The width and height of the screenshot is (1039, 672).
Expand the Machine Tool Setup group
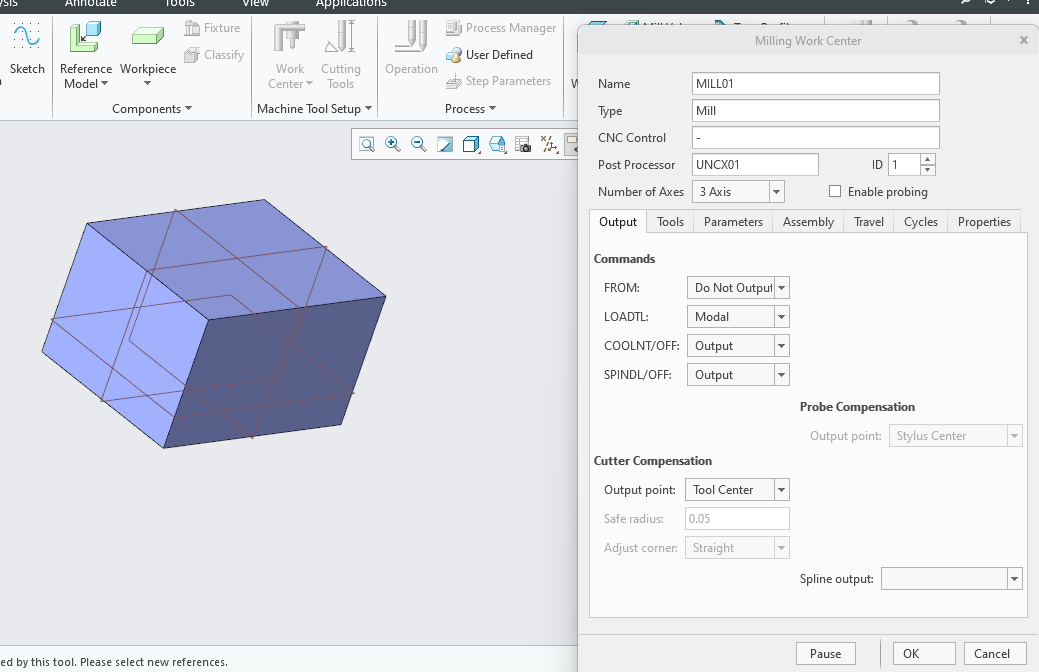pos(314,109)
